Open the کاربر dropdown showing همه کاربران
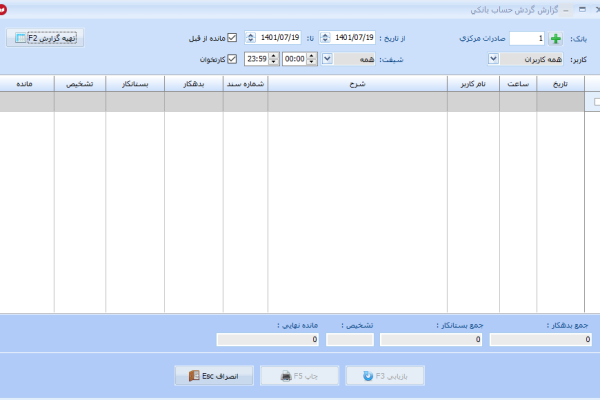 click(x=493, y=59)
